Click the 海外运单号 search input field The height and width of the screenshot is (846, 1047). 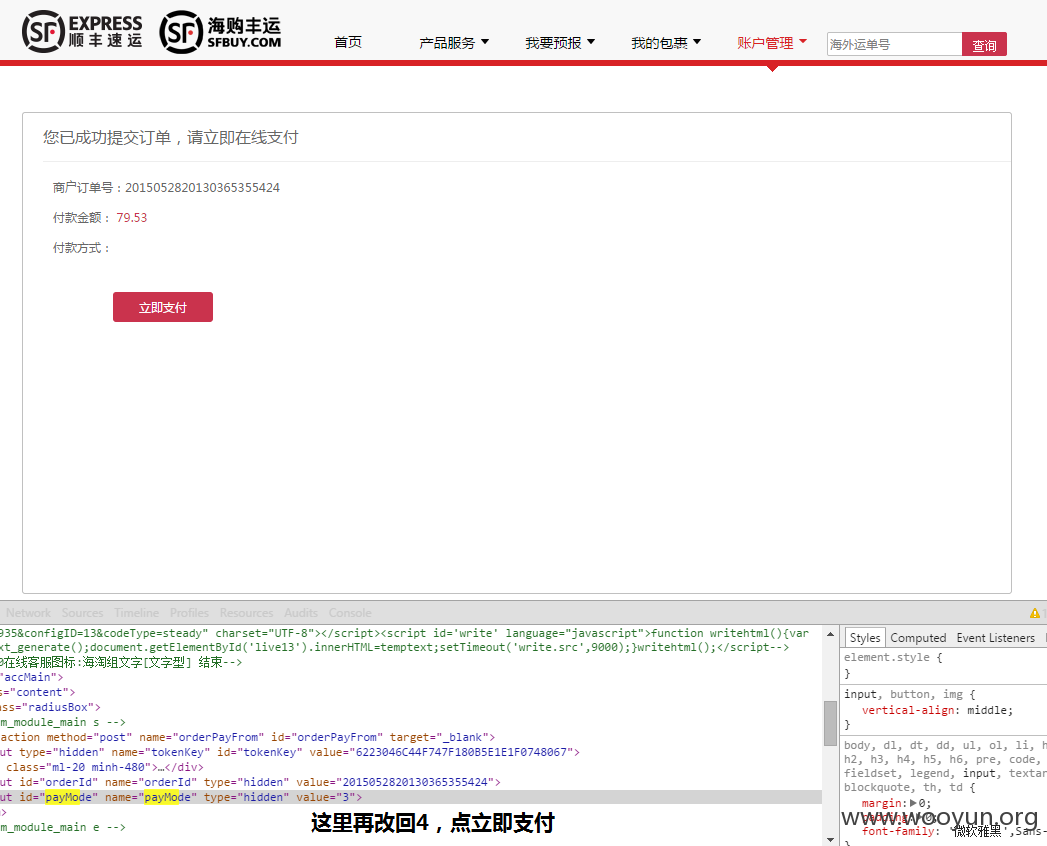click(x=894, y=44)
